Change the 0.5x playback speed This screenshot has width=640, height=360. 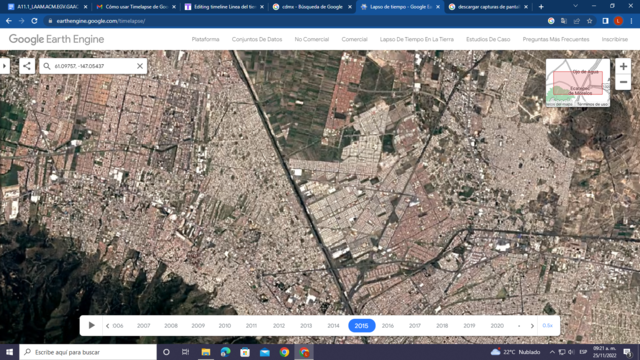click(547, 325)
